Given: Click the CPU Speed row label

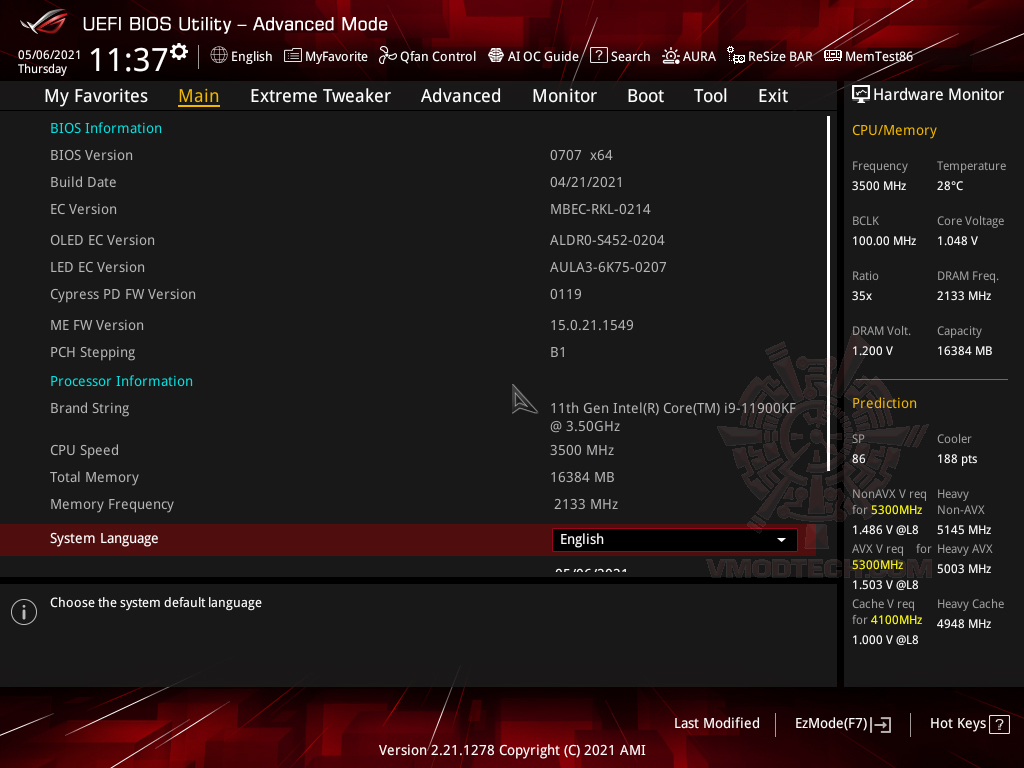Looking at the screenshot, I should tap(84, 451).
